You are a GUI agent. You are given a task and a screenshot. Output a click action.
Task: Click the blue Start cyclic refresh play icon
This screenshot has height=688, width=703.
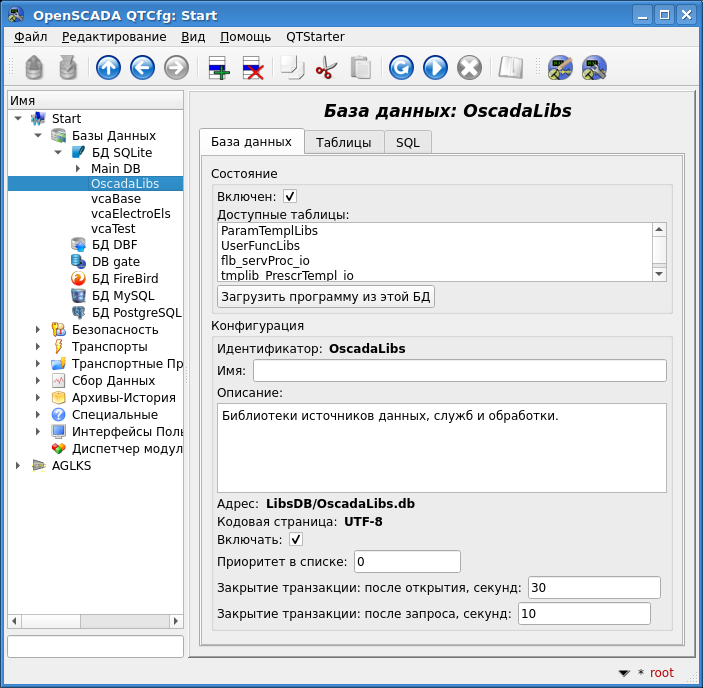[x=435, y=67]
